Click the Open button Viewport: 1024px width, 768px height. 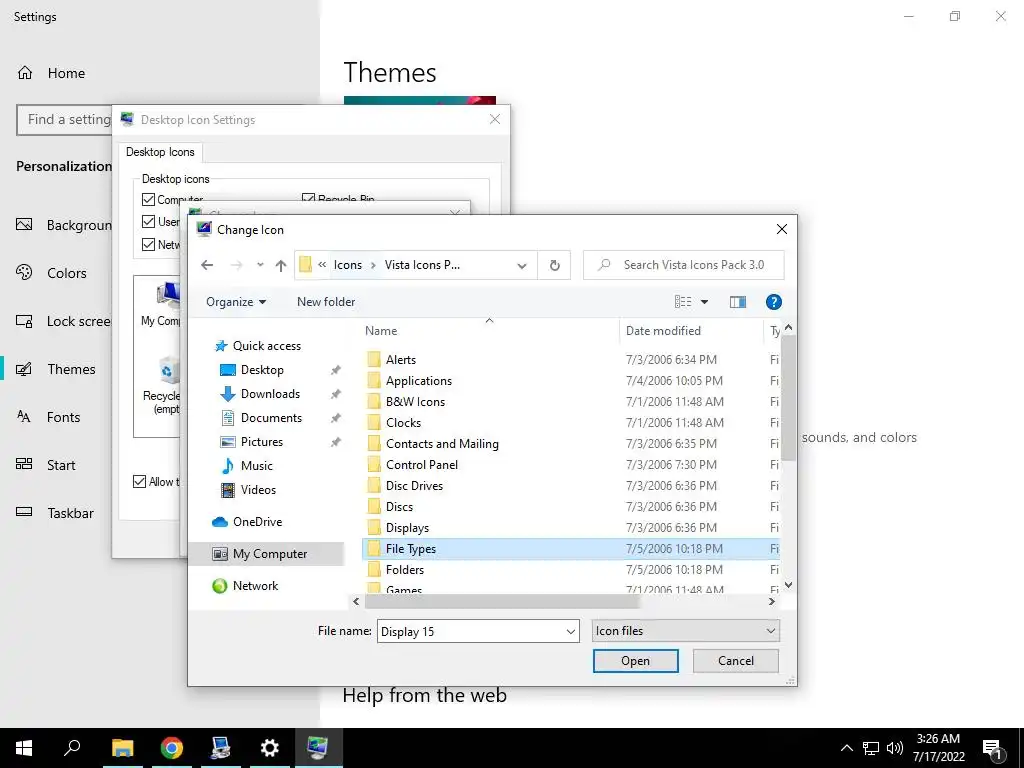(635, 661)
